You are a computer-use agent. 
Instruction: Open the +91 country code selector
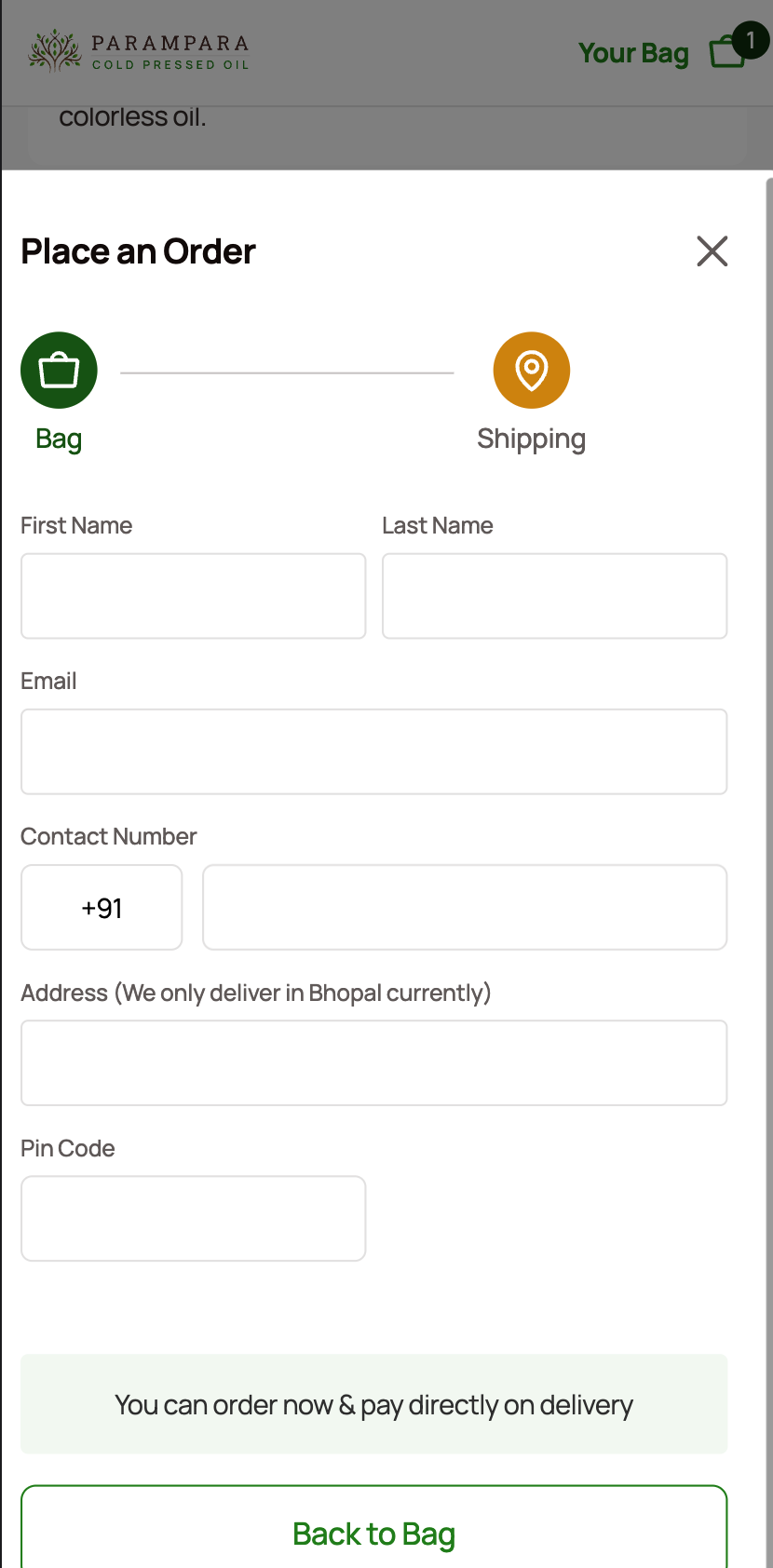click(x=102, y=907)
